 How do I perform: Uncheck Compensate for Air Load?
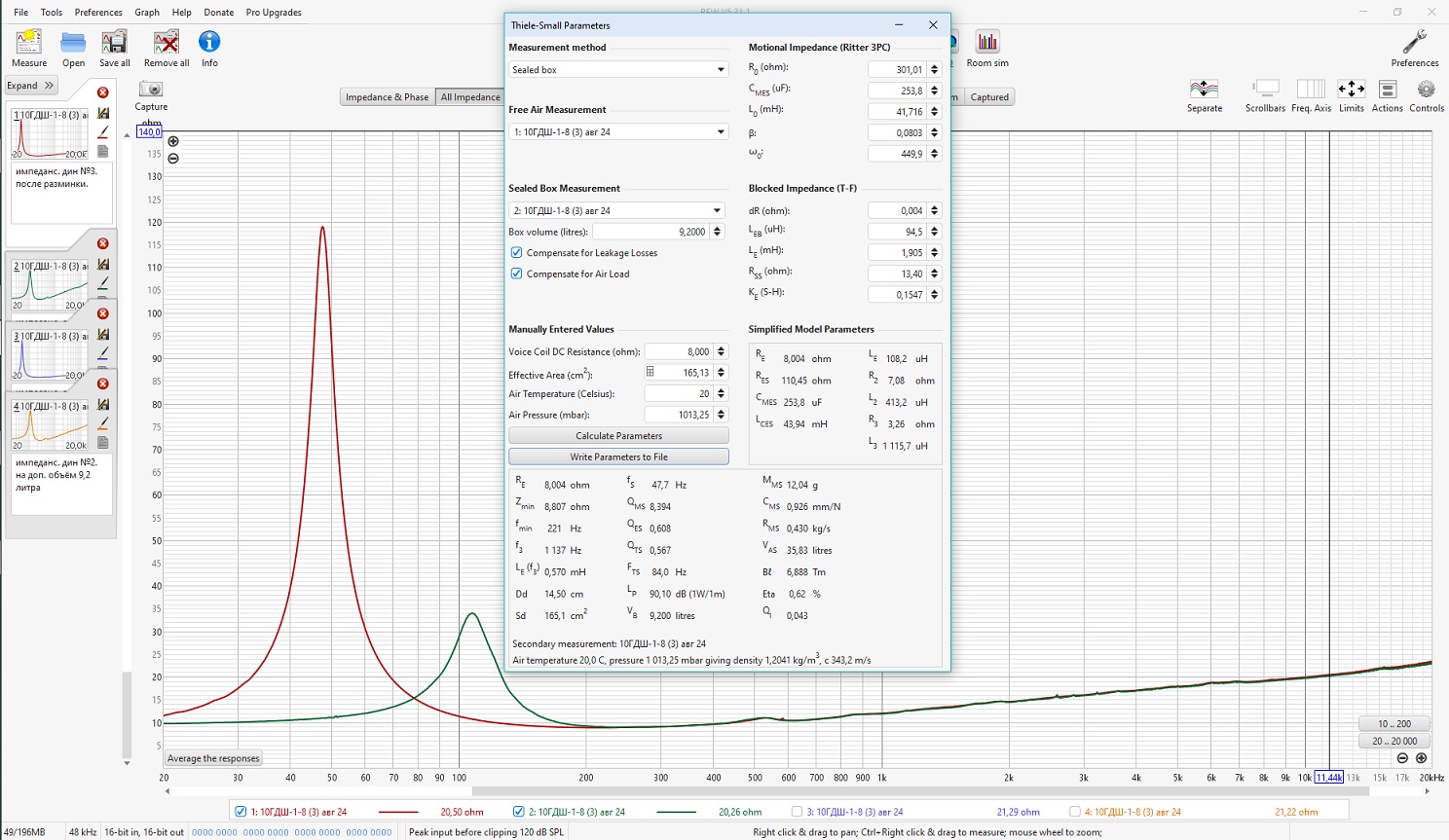516,274
